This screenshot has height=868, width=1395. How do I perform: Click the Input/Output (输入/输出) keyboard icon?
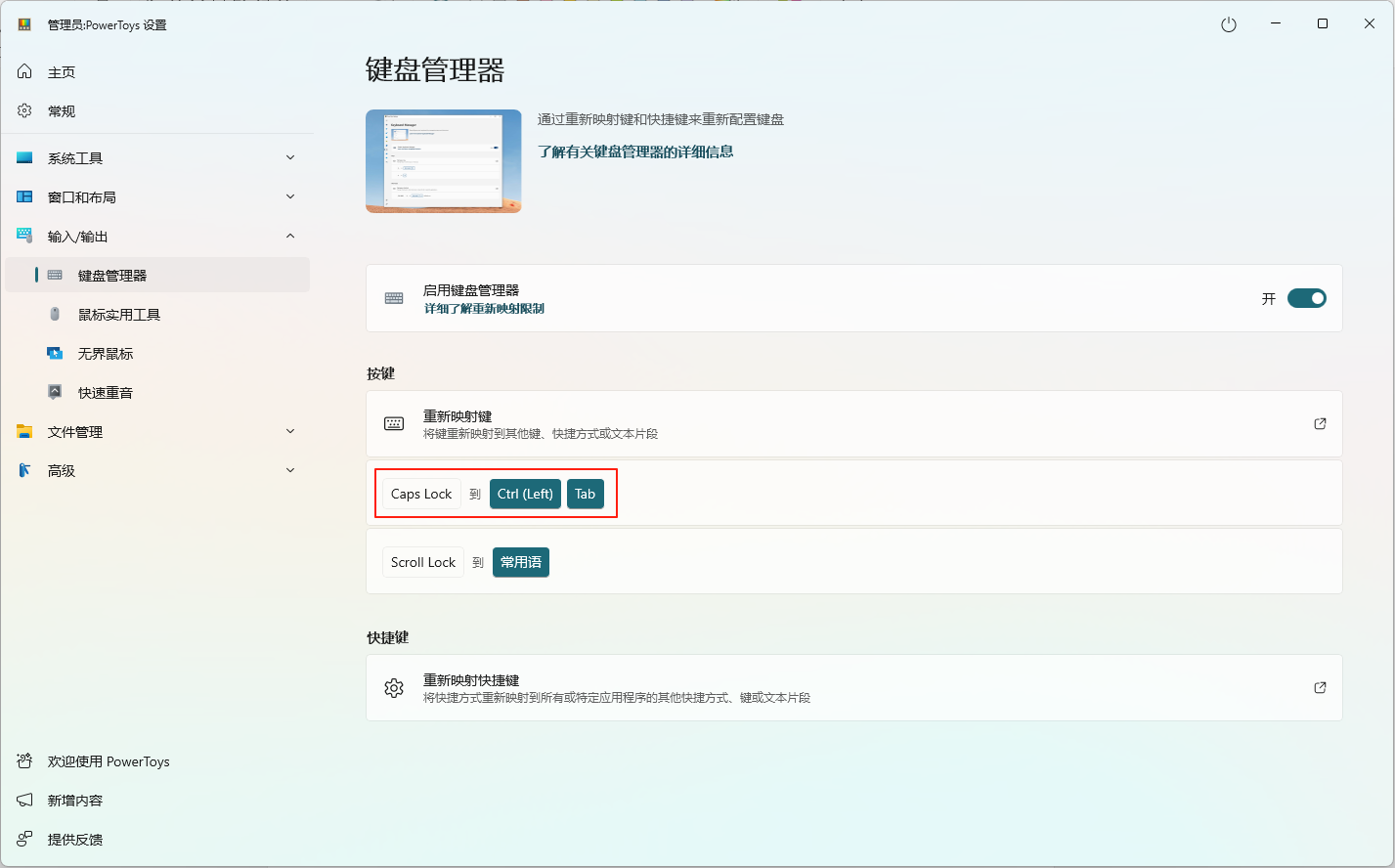[x=24, y=236]
